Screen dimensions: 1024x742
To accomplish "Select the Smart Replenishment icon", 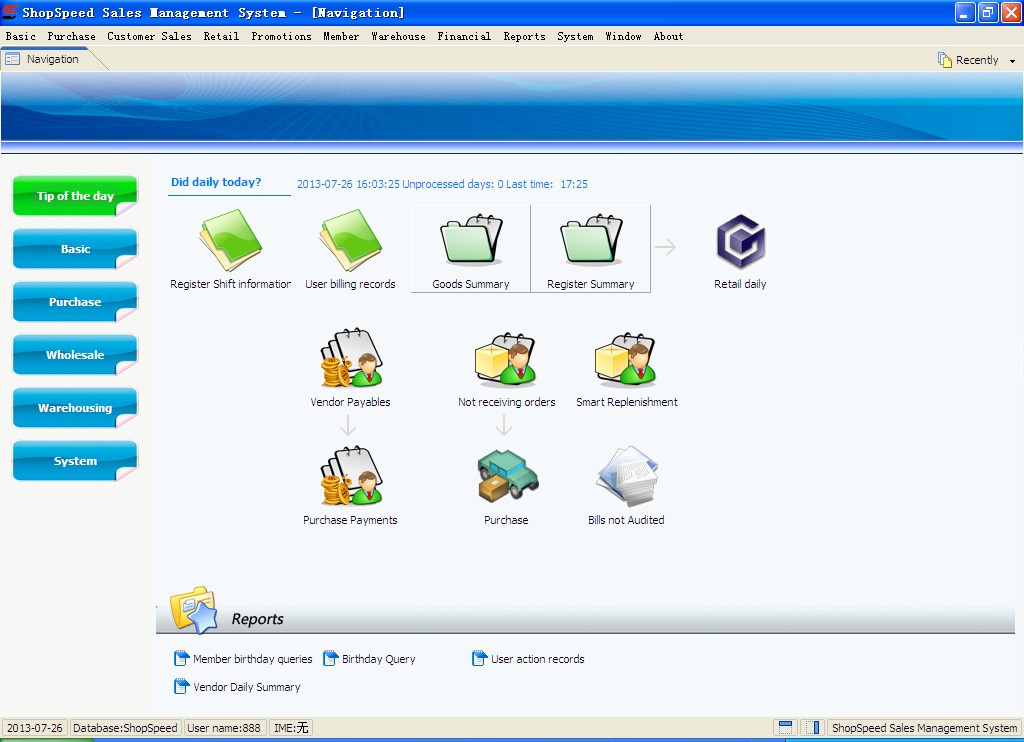I will [x=626, y=360].
